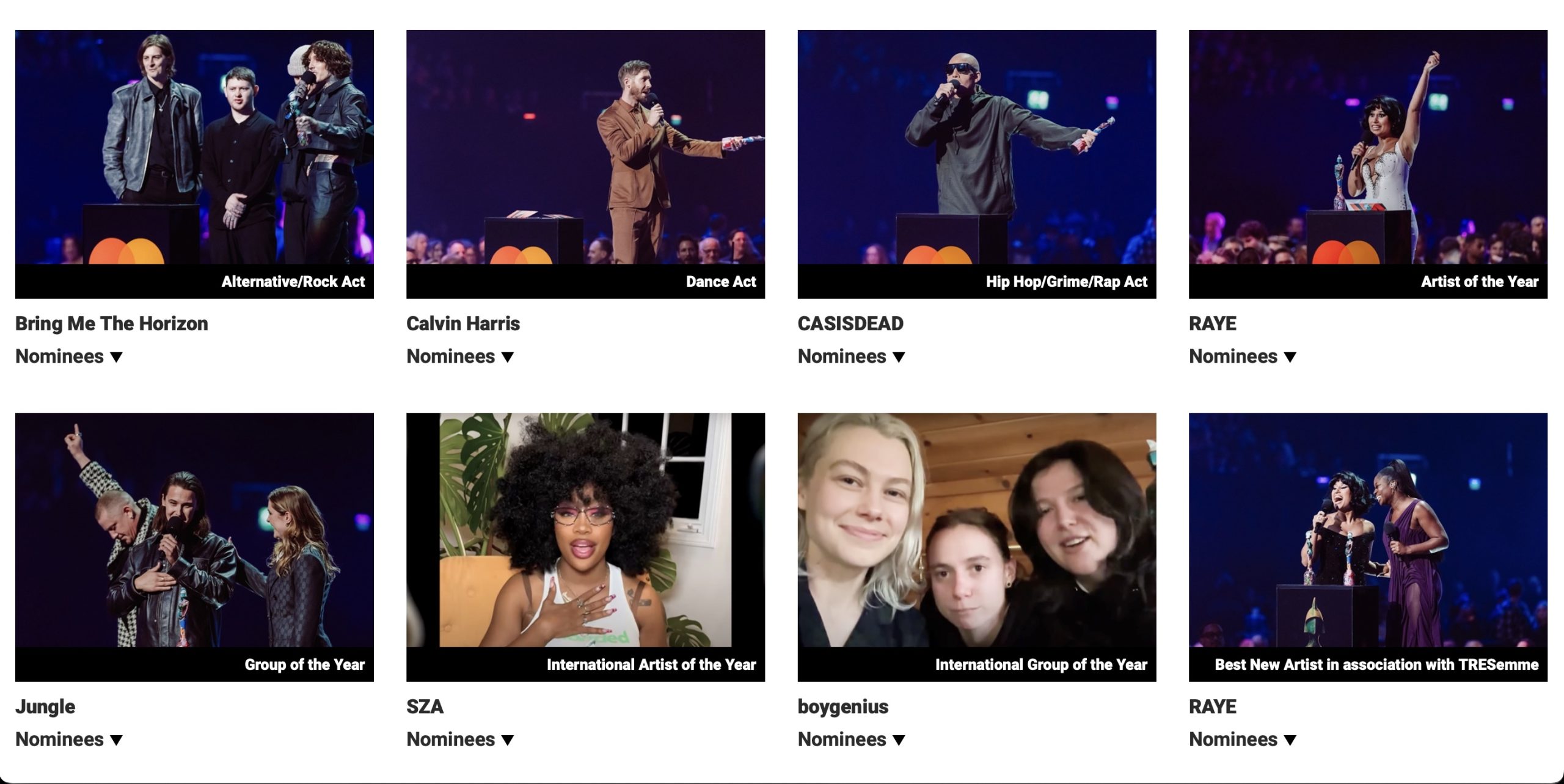Expand Nominees under CASISDEAD
Viewport: 1564px width, 784px height.
coord(851,356)
